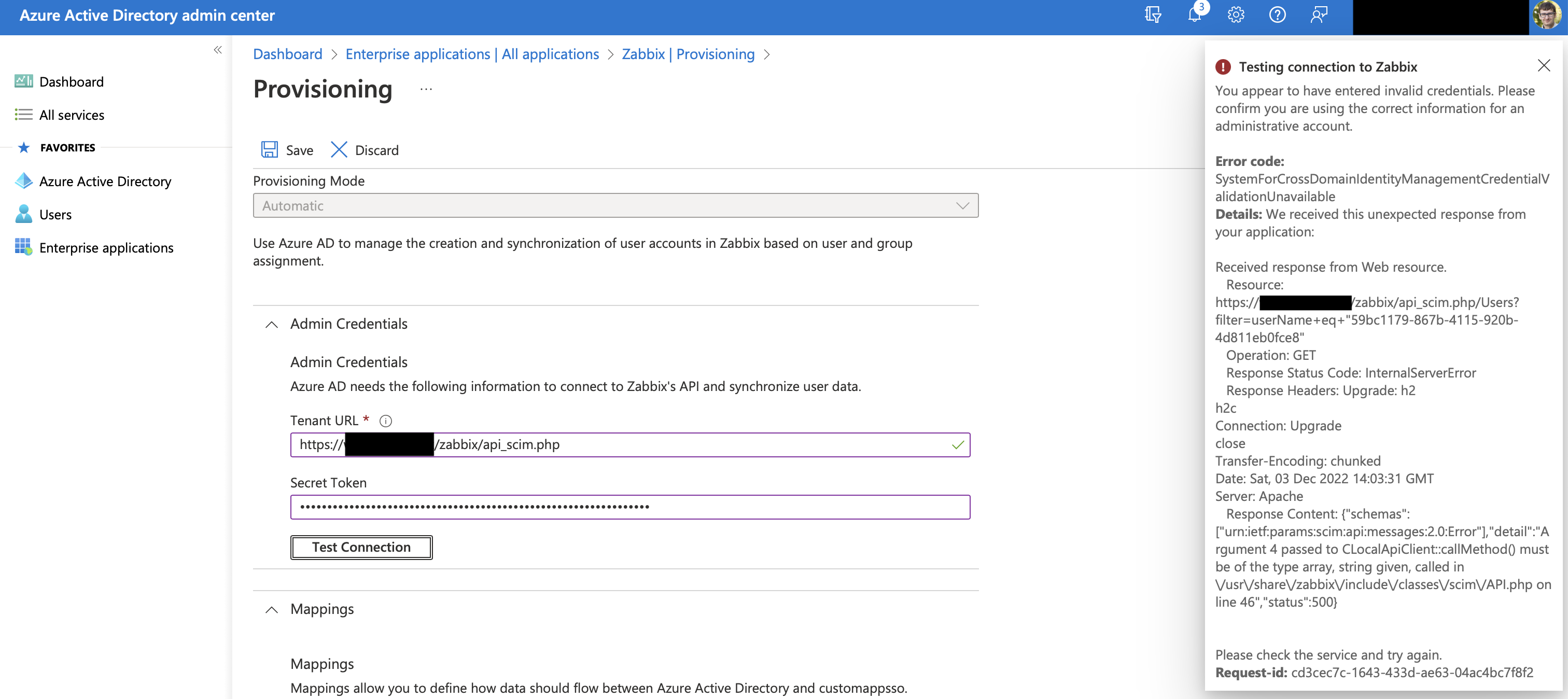1568x699 pixels.
Task: Click the Favorites star icon
Action: (x=24, y=147)
